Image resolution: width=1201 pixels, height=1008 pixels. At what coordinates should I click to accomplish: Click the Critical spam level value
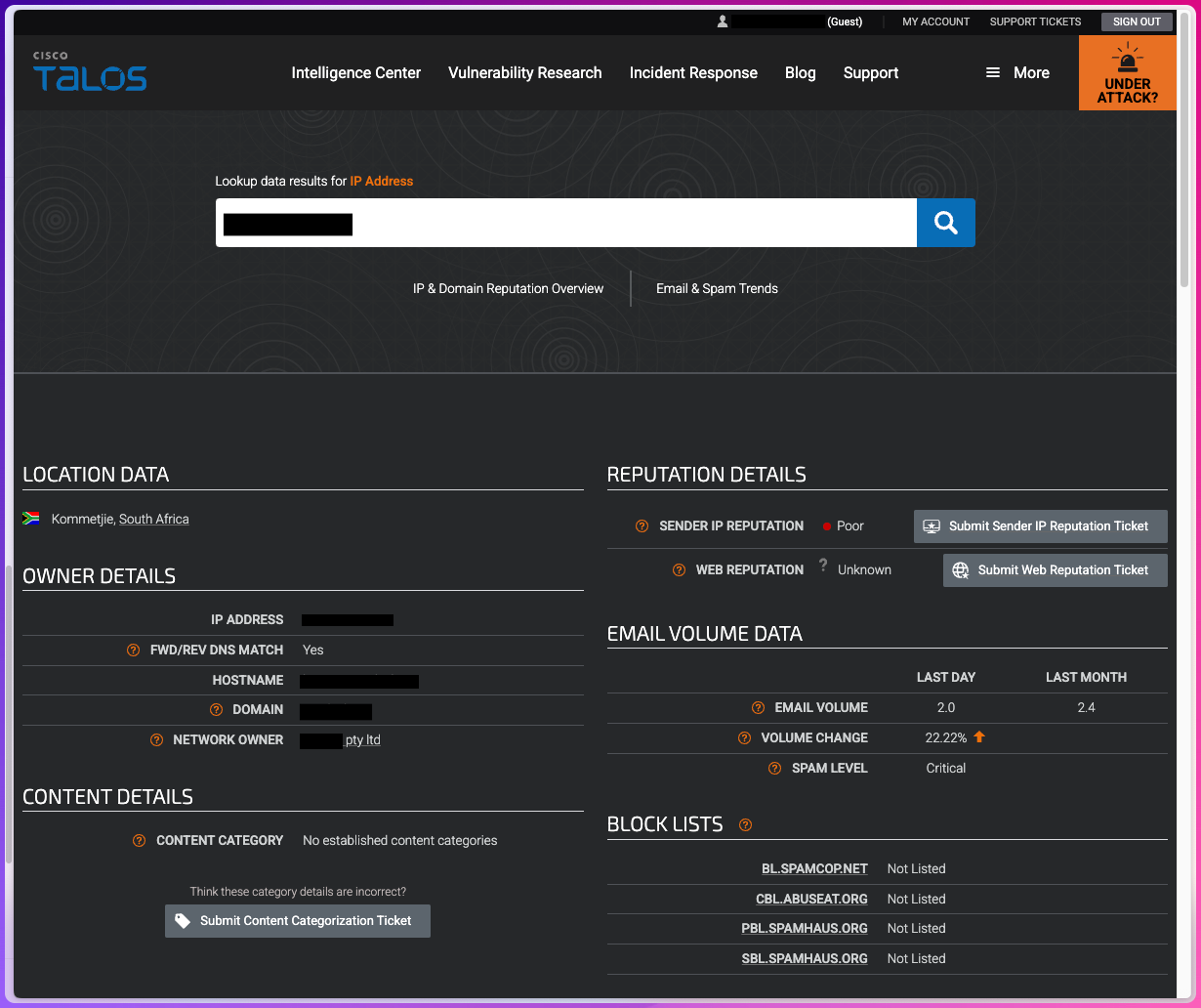coord(946,768)
